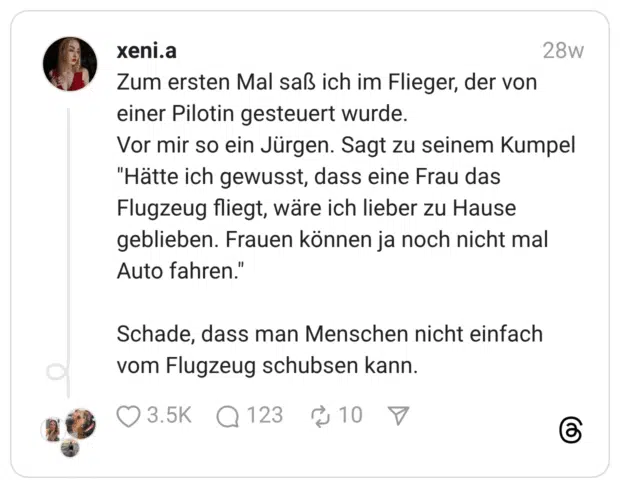Image resolution: width=620 pixels, height=488 pixels.
Task: Open replies with the comment bubble icon
Action: coord(228,416)
